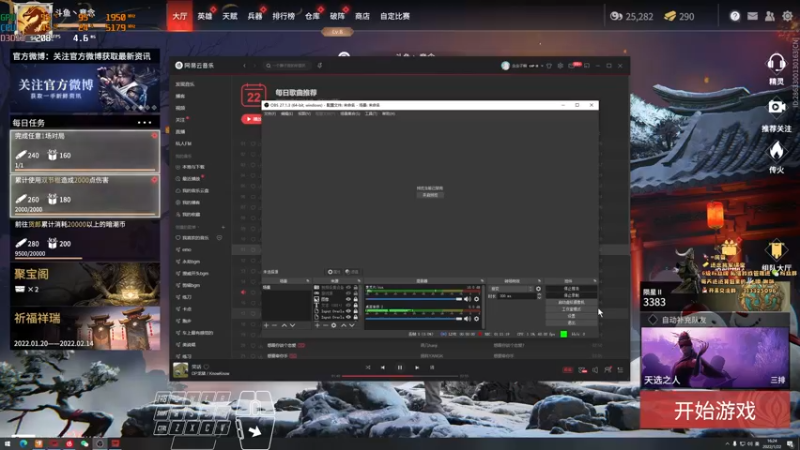Viewport: 800px width, 450px height.
Task: Open source properties gear in OBS sources toolbar
Action: click(x=334, y=325)
